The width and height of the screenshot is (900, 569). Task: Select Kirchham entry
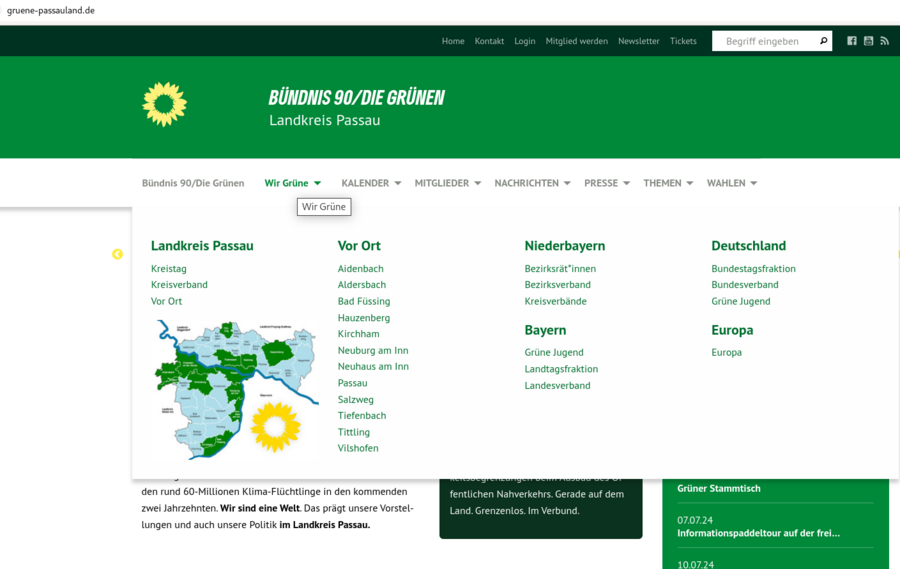pyautogui.click(x=358, y=334)
